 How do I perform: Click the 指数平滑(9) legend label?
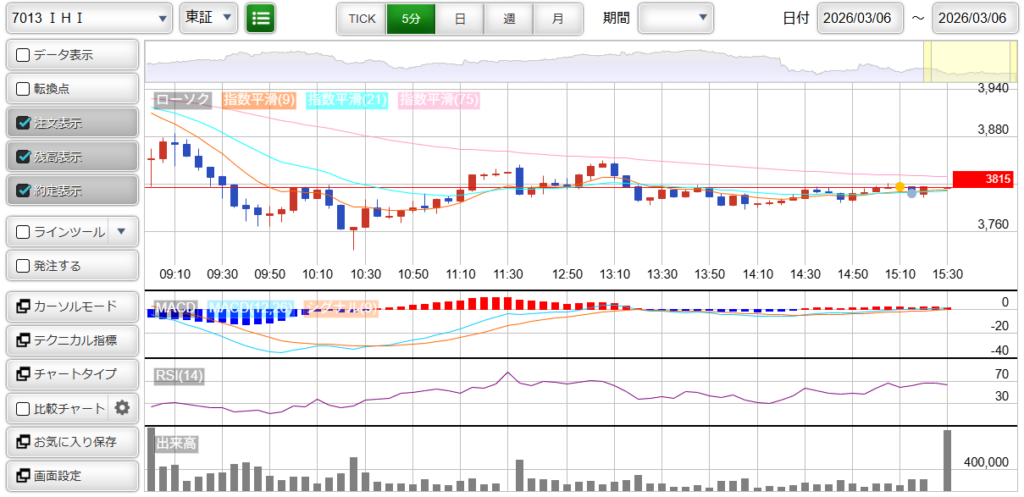[x=258, y=100]
